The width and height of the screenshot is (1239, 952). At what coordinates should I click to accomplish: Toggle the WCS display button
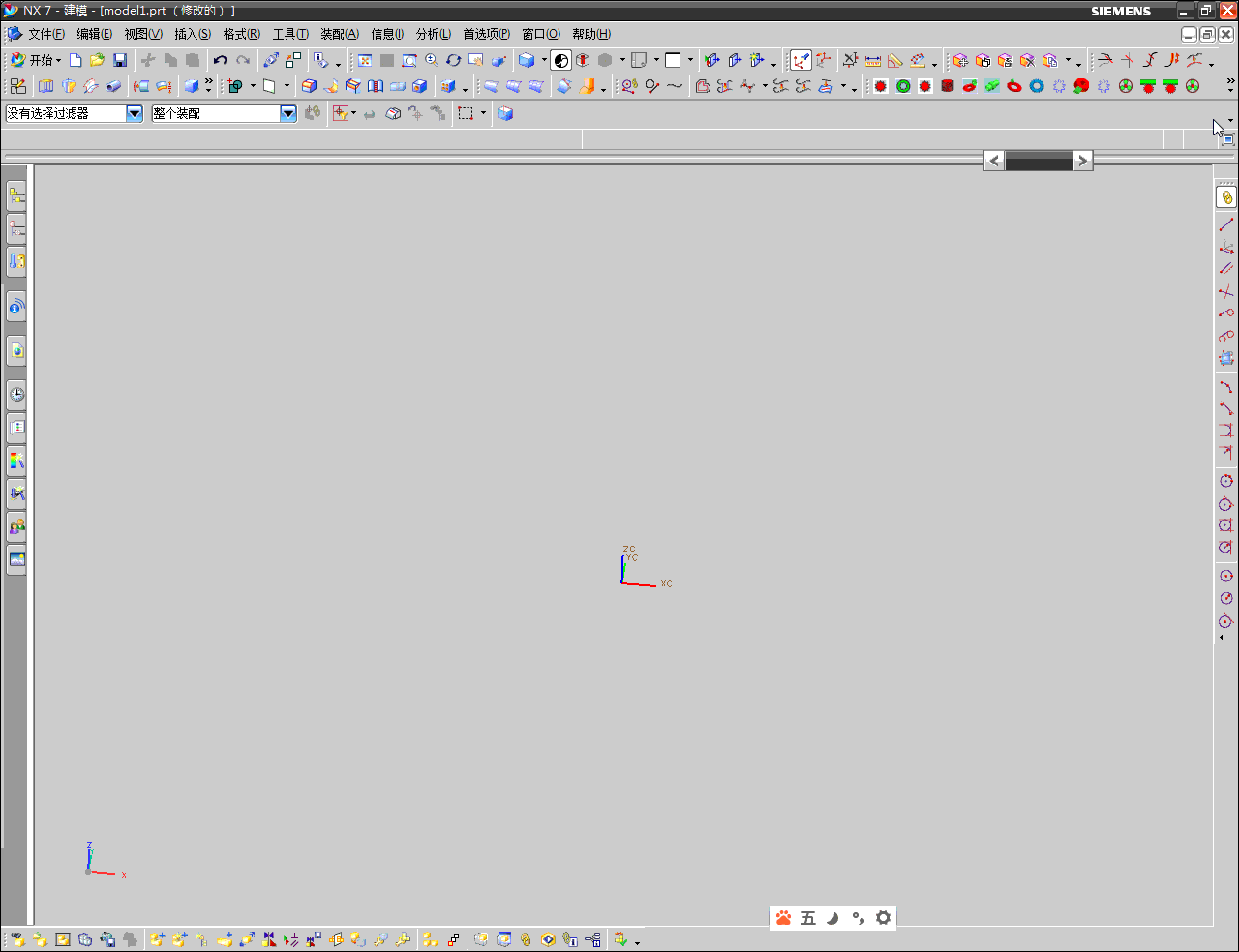(801, 60)
